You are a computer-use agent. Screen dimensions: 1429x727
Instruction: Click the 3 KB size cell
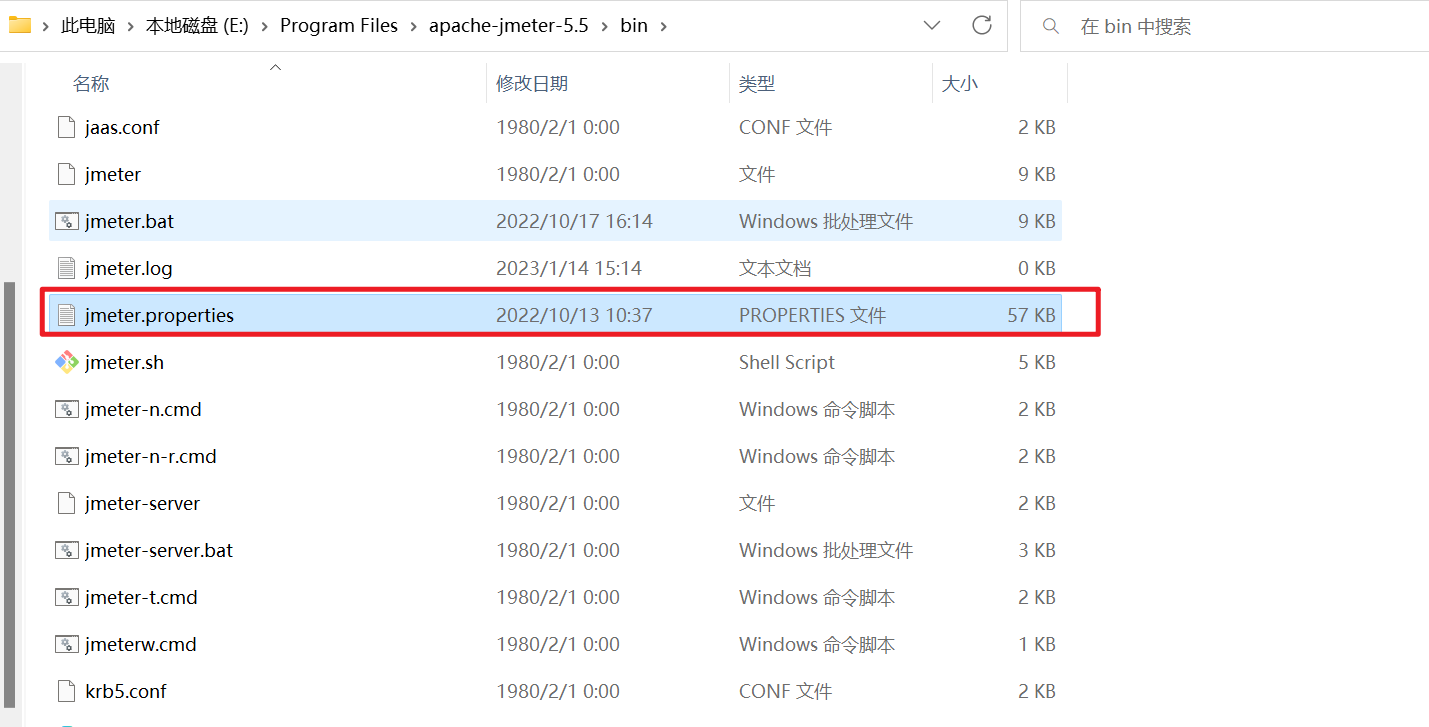pos(1037,550)
